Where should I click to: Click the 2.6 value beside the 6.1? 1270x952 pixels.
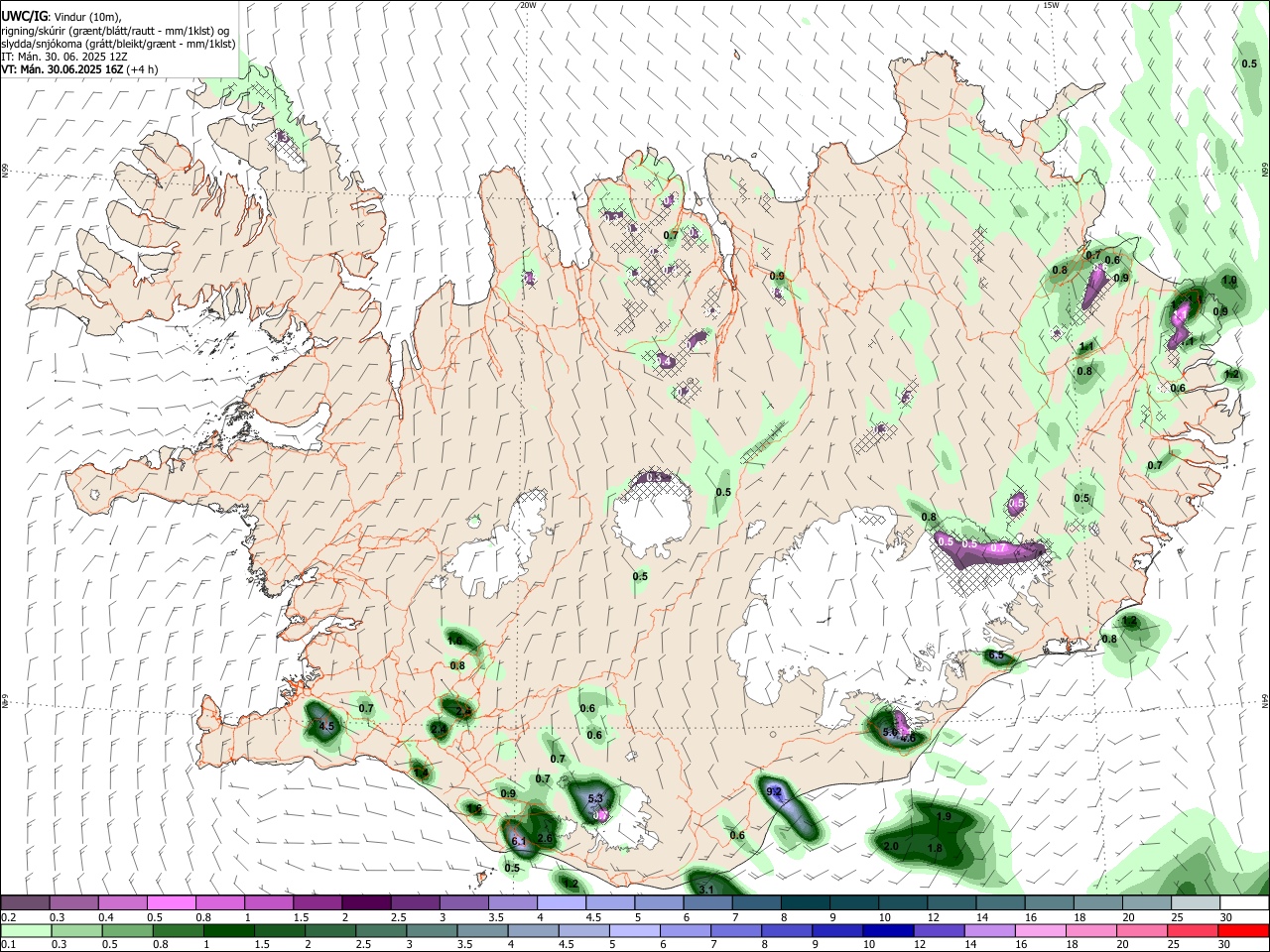coord(545,838)
